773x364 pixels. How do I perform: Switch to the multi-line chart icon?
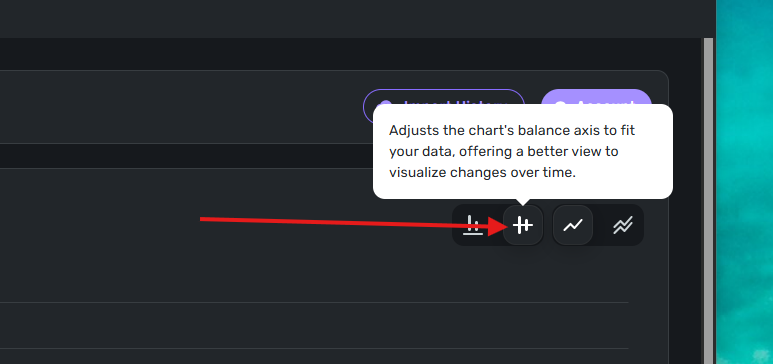click(623, 225)
